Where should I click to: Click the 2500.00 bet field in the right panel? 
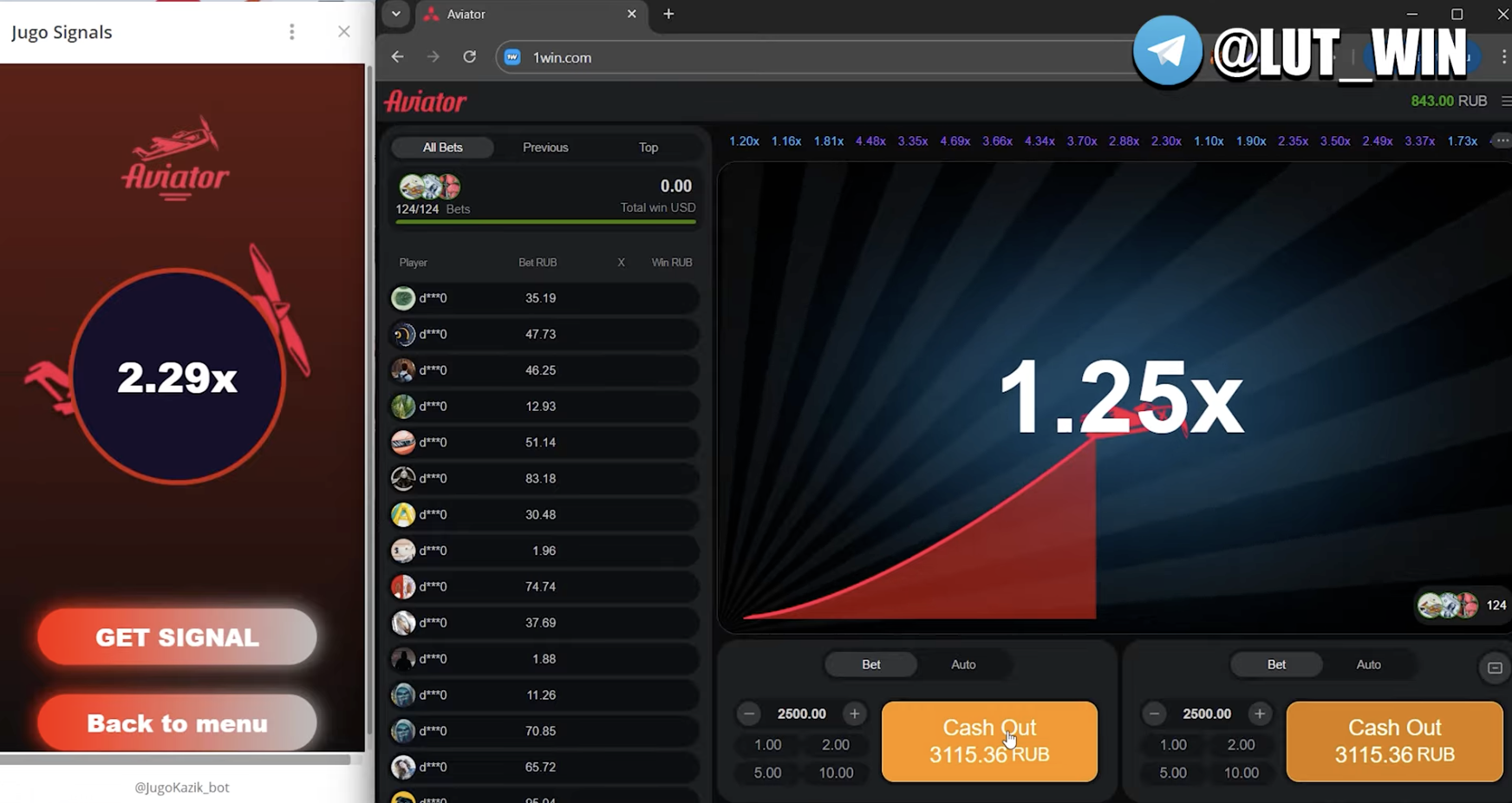coord(1207,714)
